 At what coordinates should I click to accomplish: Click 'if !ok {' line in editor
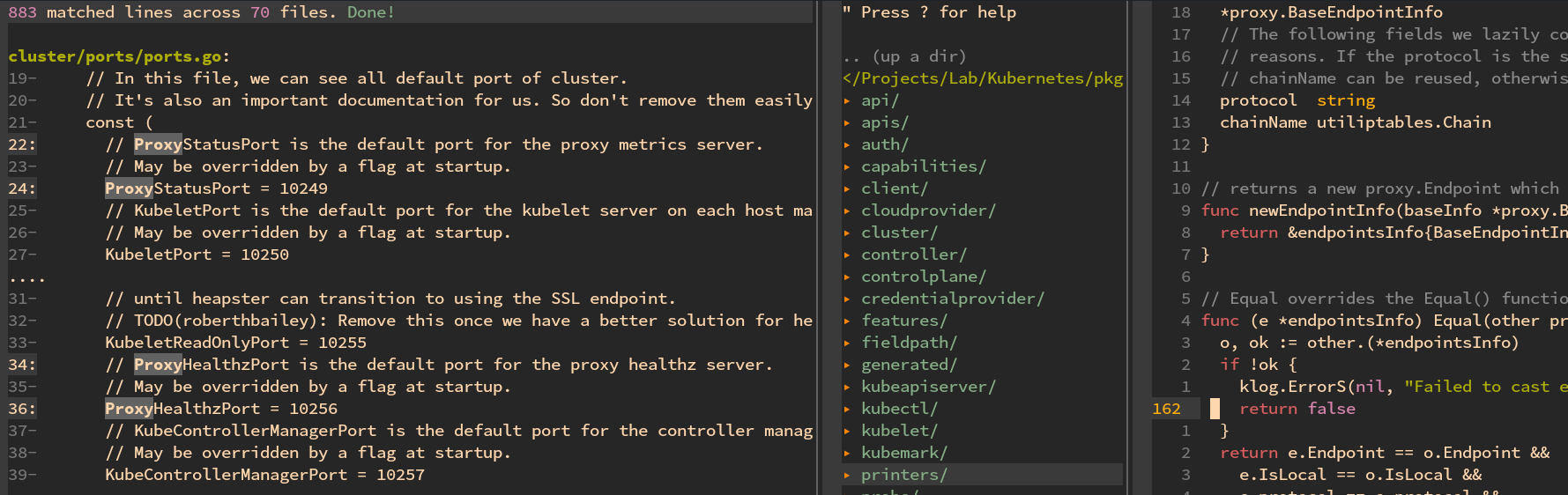click(1258, 365)
